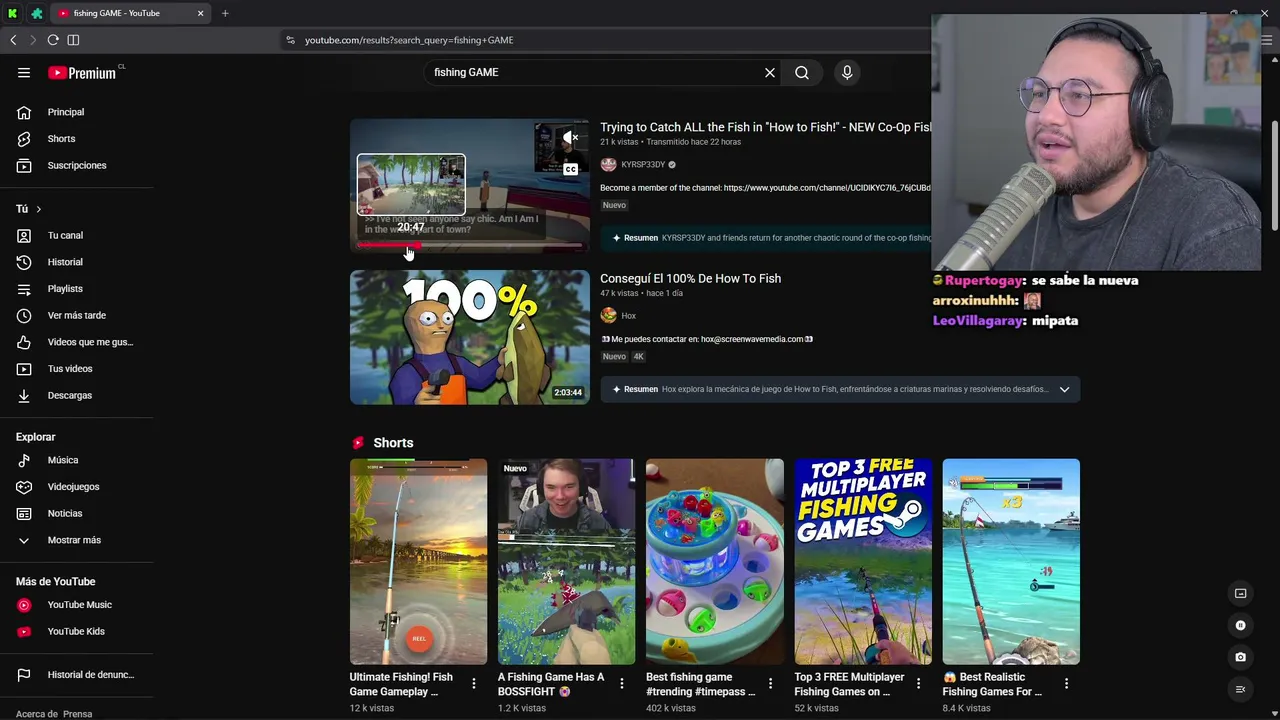Open Suscripciones in the sidebar
1280x720 pixels.
[x=77, y=165]
